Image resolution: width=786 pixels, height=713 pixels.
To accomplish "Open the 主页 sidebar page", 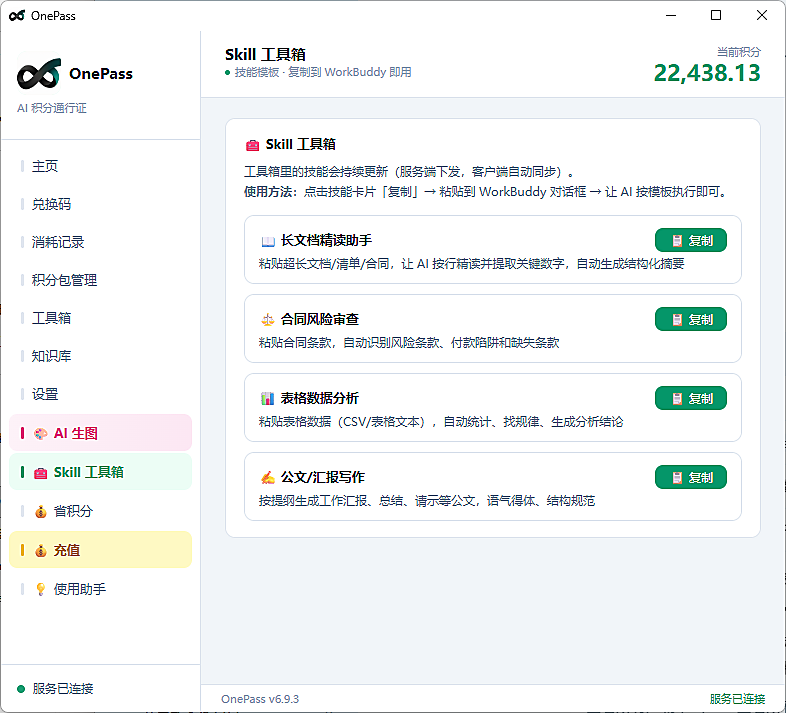I will coord(100,166).
